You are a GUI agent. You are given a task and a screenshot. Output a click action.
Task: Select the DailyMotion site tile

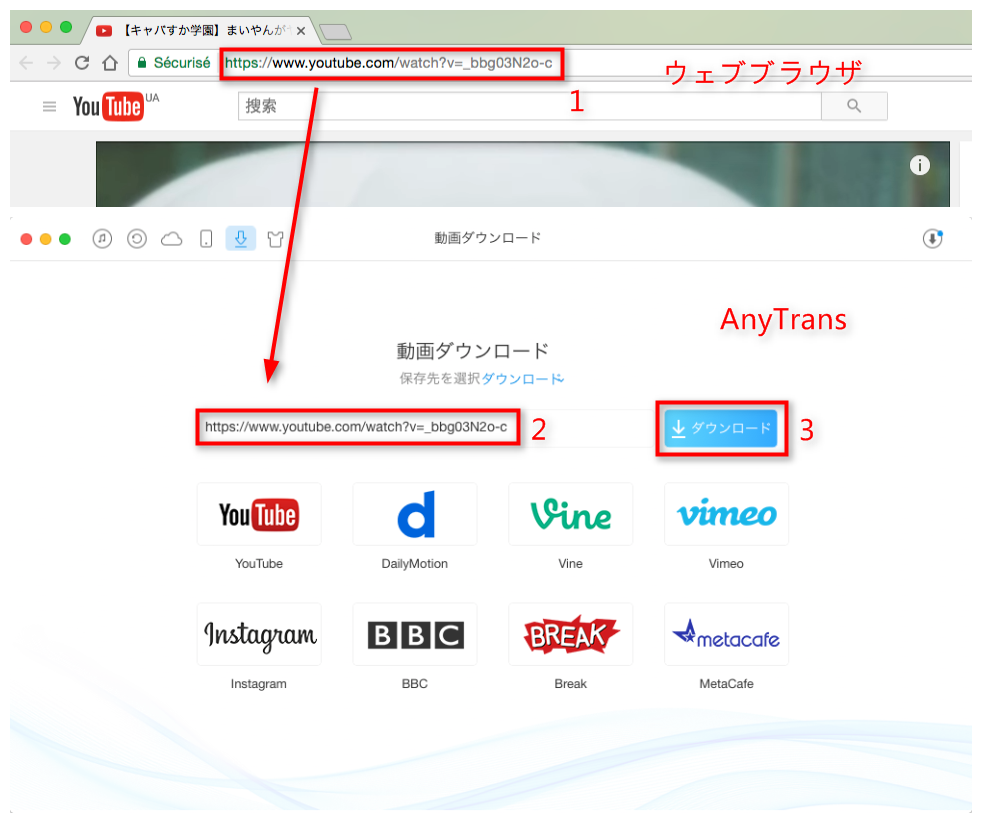(415, 514)
